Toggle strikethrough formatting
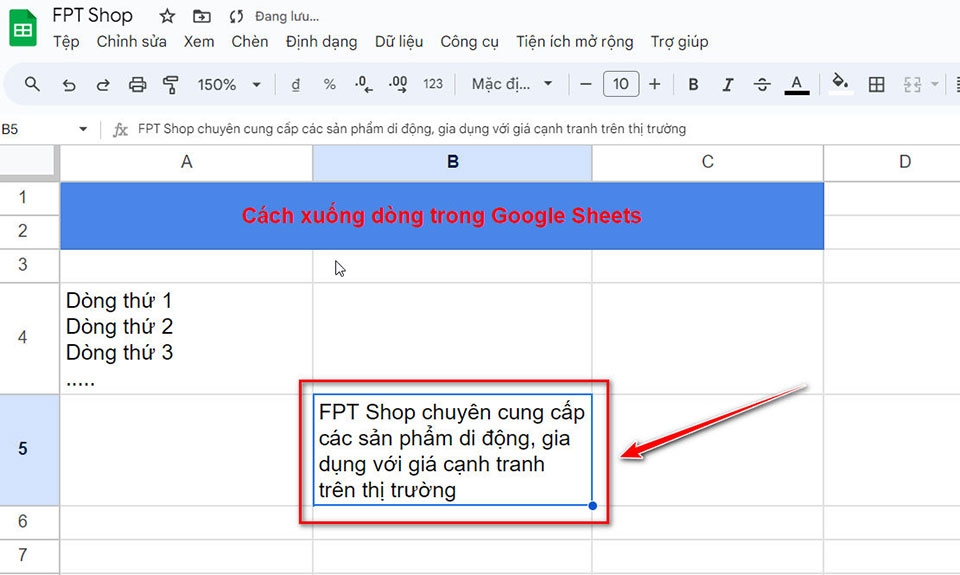The image size is (960, 575). [762, 85]
